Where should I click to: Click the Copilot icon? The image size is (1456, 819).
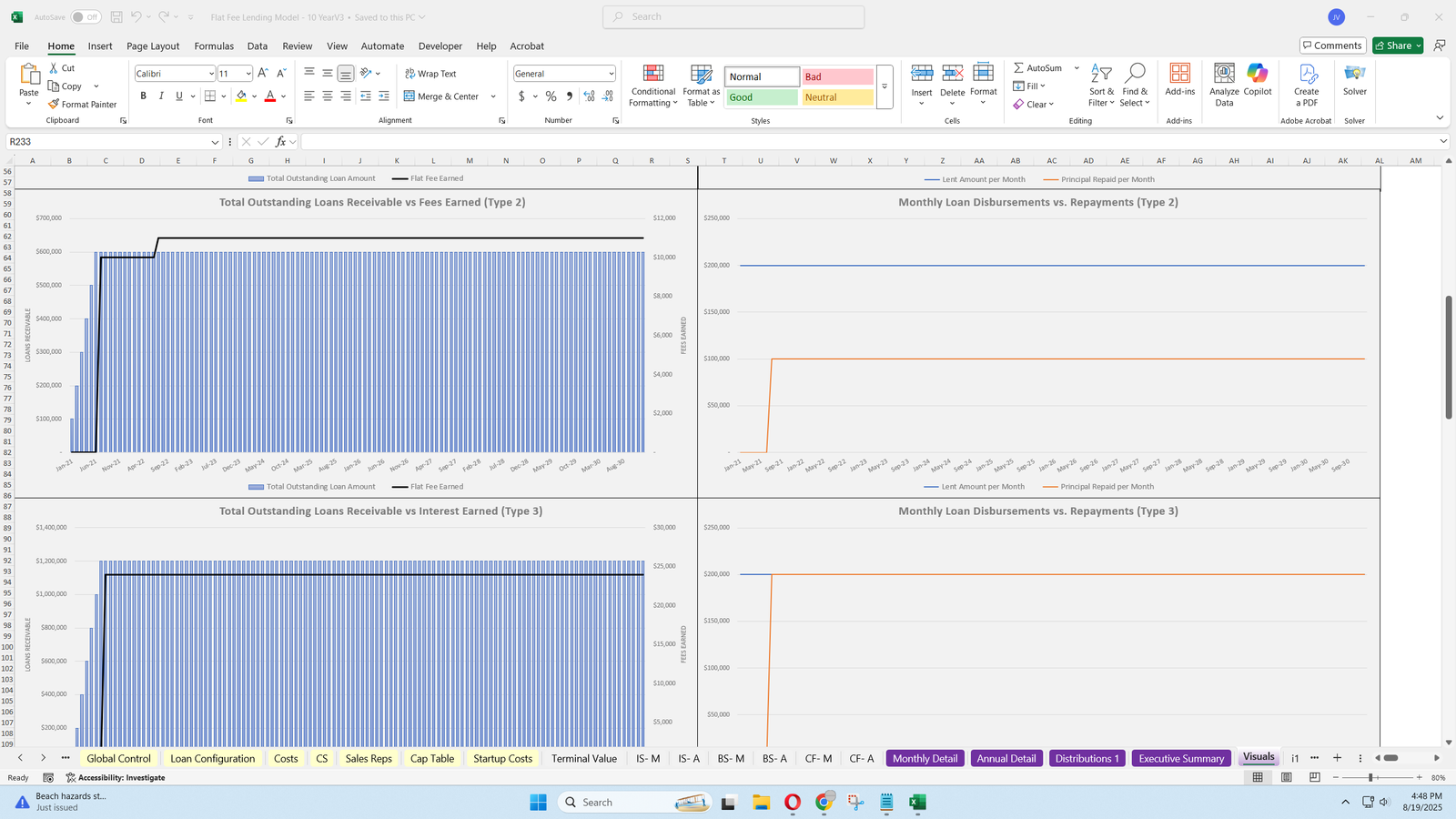(1258, 80)
